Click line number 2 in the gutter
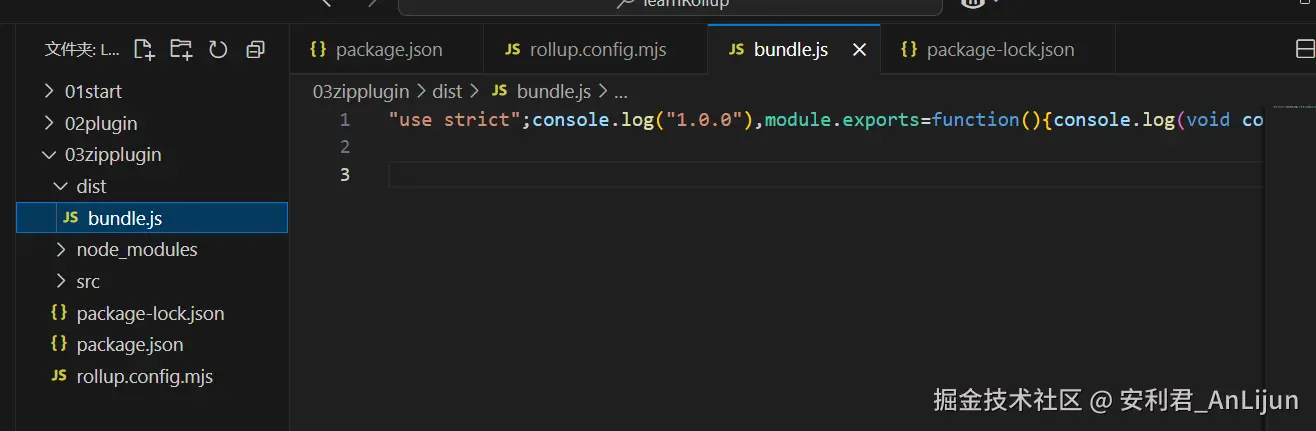This screenshot has height=431, width=1316. click(x=345, y=147)
